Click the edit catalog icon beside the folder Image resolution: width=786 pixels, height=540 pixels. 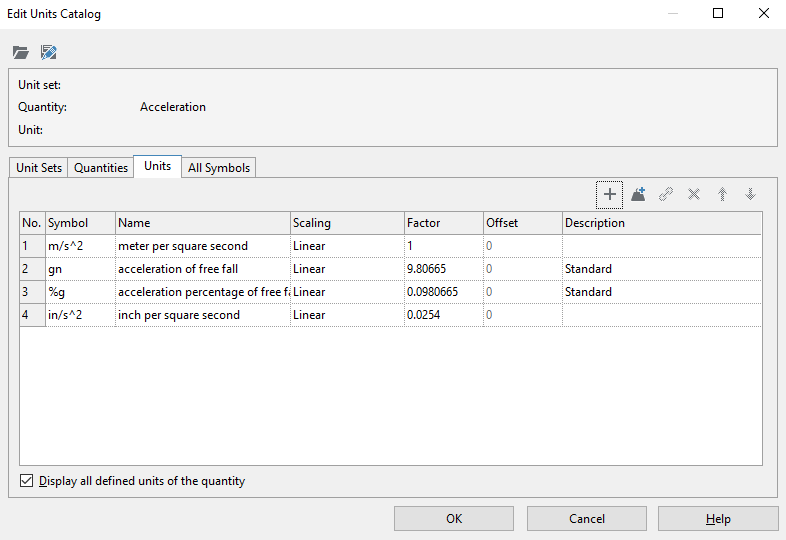click(x=48, y=52)
